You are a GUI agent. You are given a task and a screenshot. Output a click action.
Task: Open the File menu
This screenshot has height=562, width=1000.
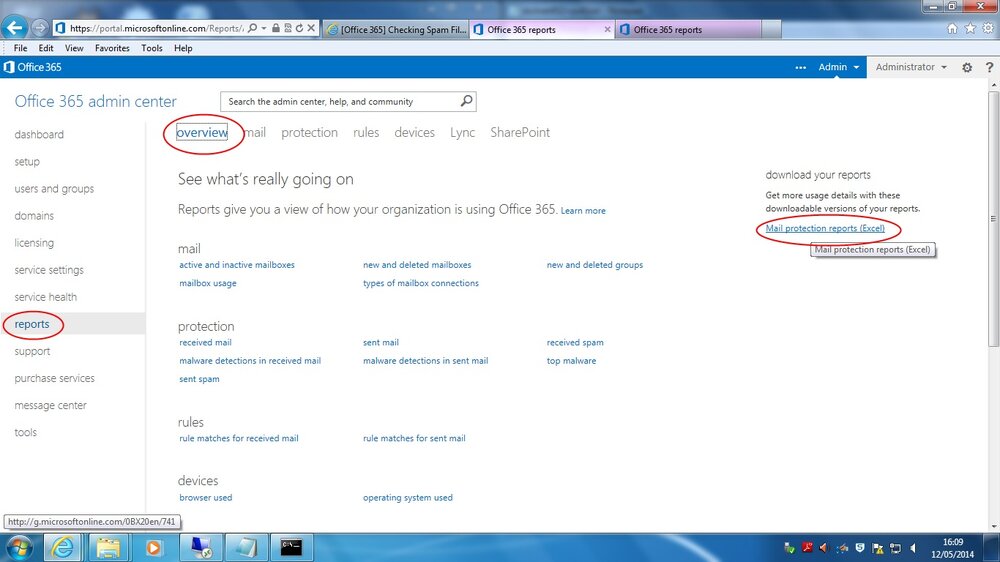(x=20, y=48)
